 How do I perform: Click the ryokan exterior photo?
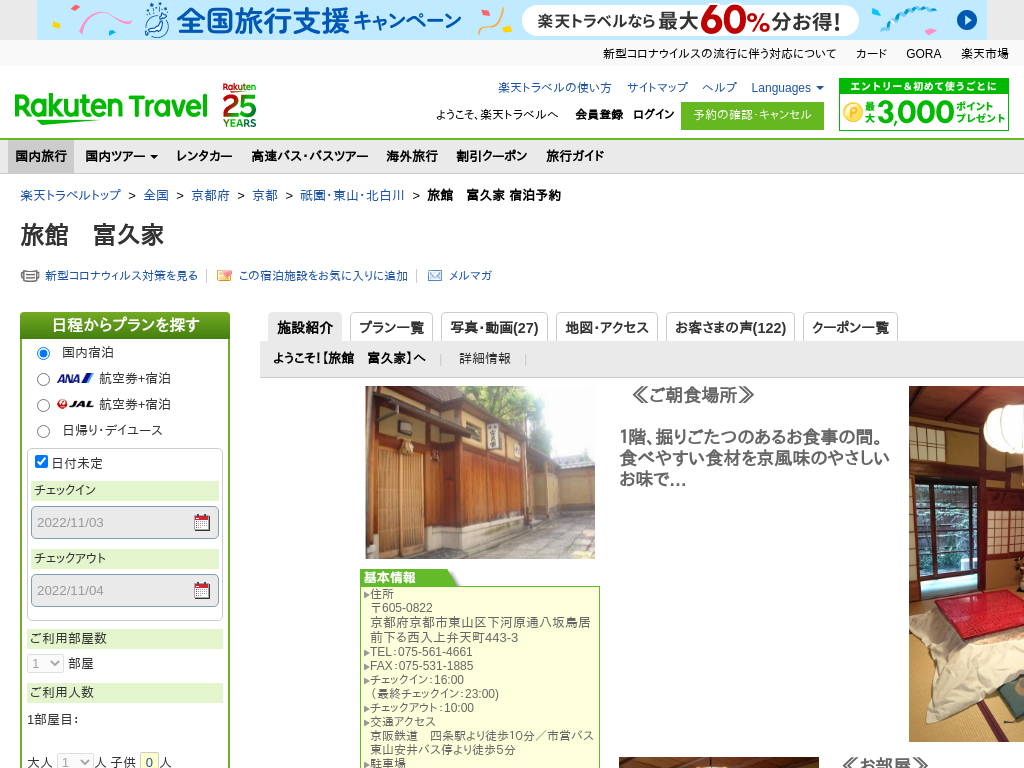tap(480, 472)
